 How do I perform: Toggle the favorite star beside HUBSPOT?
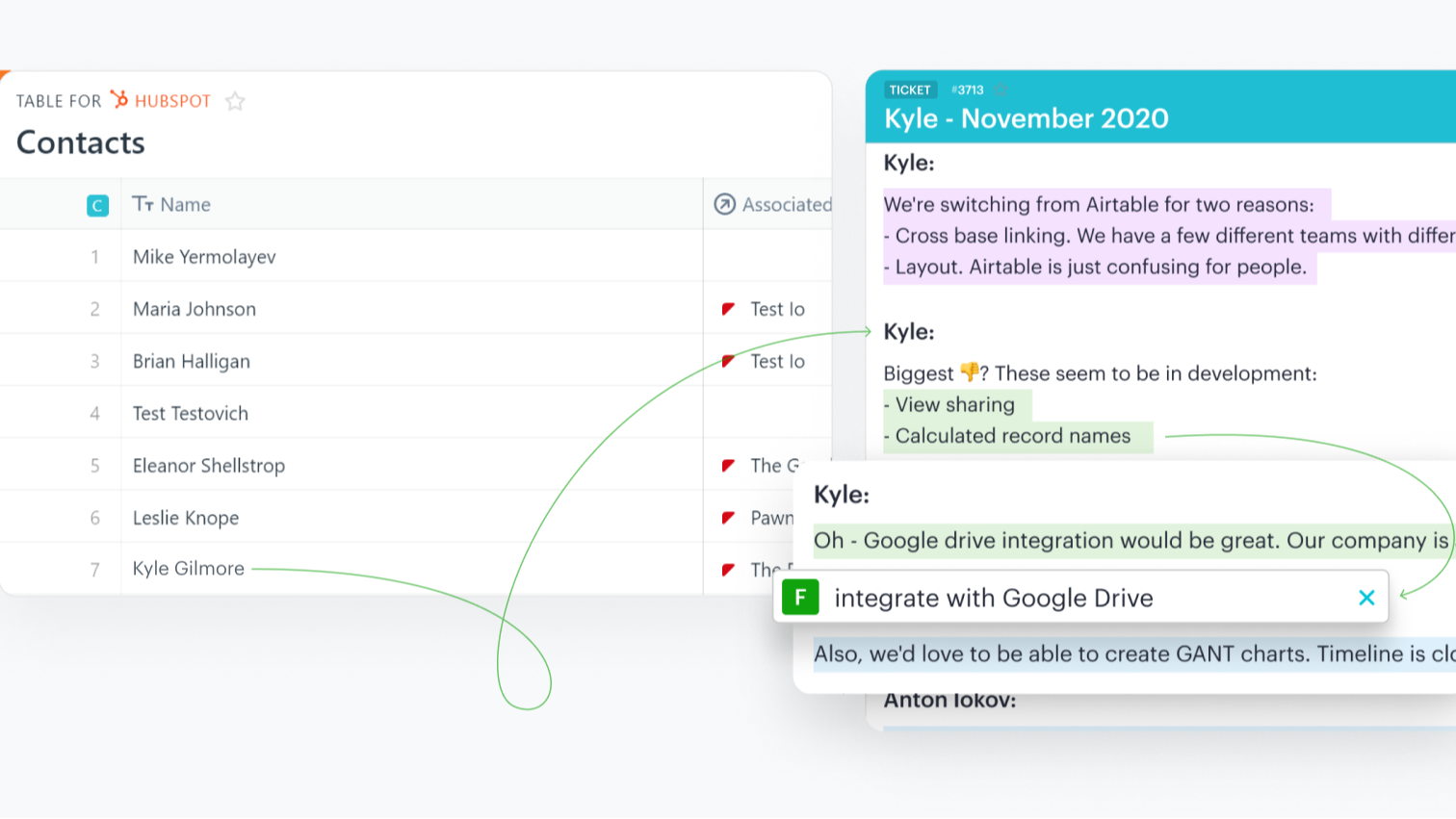234,100
